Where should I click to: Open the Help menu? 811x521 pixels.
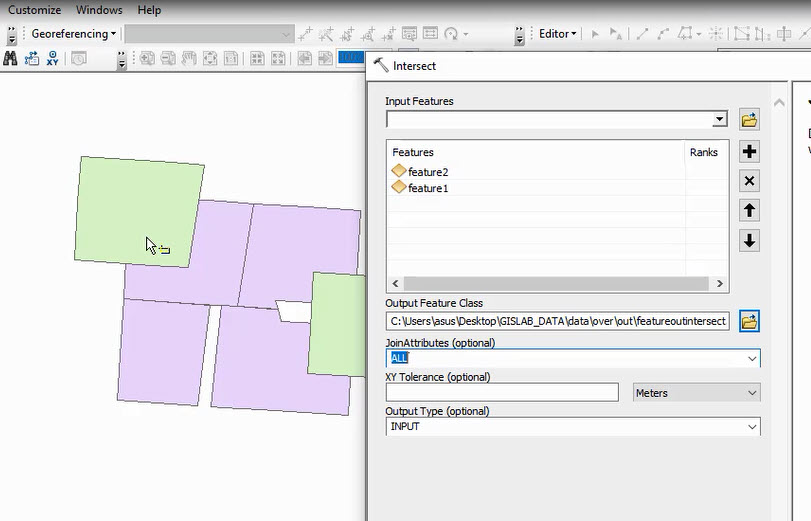coord(149,10)
